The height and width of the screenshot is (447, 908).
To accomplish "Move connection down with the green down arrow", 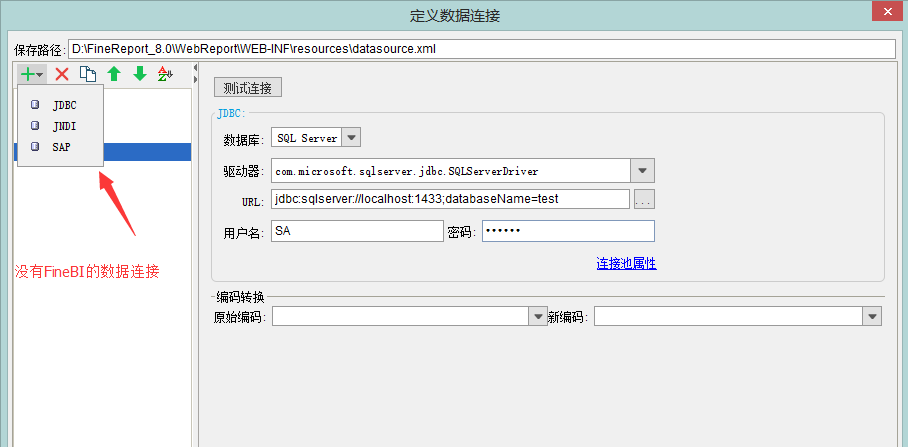I will pos(140,74).
